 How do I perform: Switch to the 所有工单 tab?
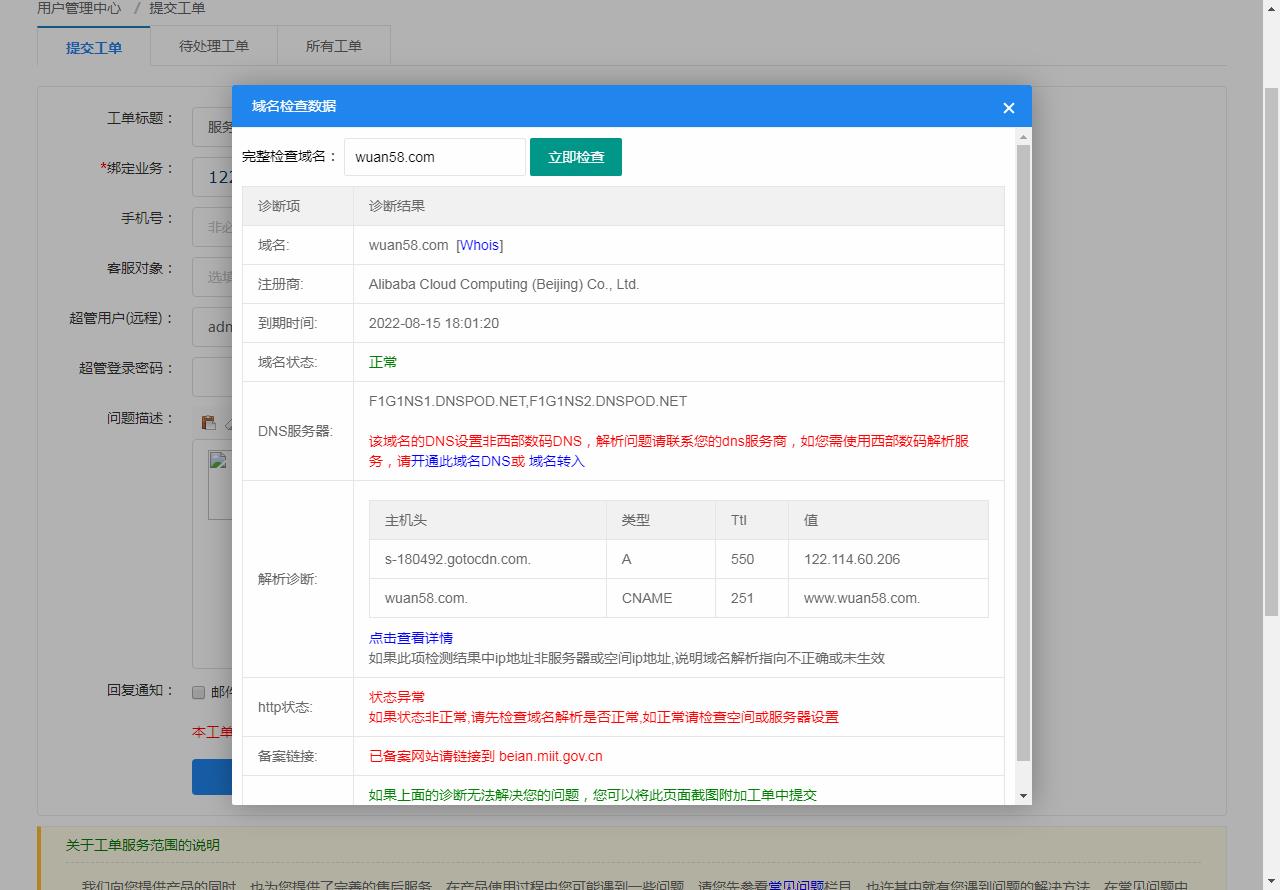[x=334, y=46]
